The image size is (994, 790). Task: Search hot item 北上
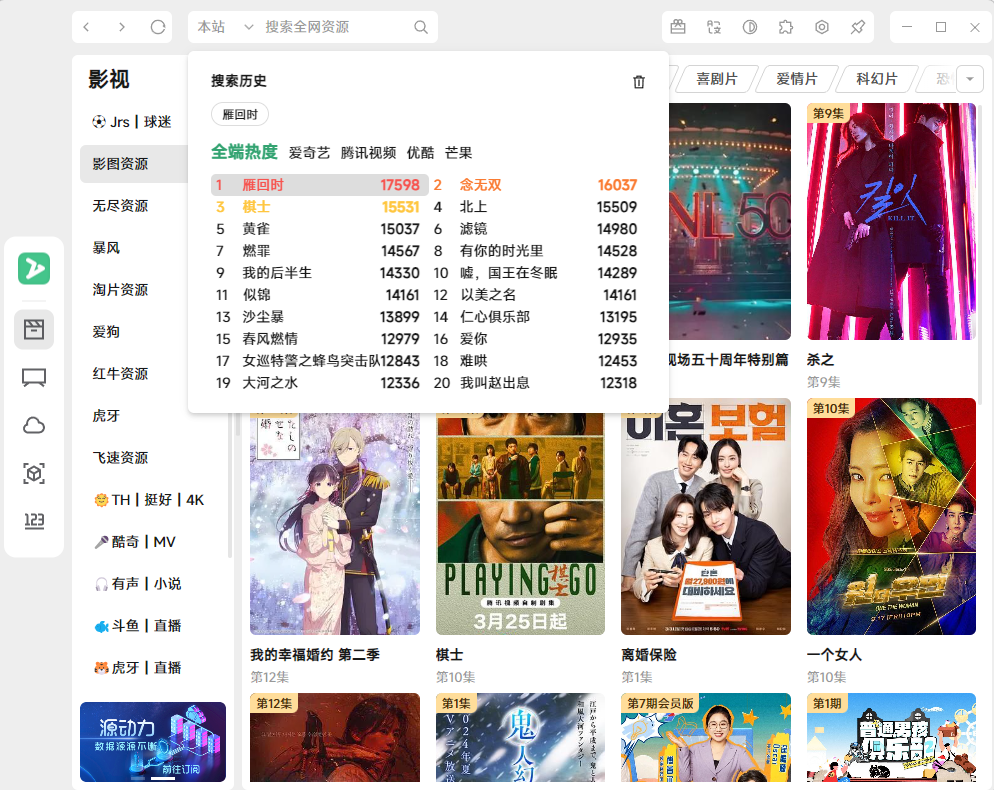pos(536,207)
